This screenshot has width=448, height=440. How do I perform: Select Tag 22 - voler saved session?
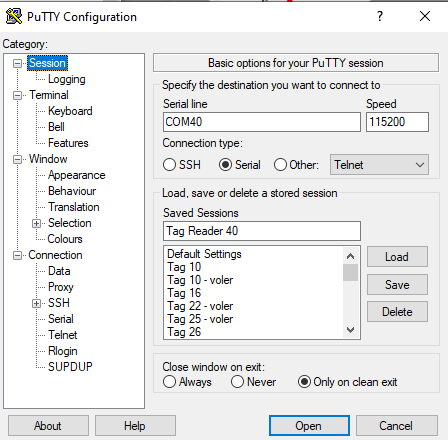200,306
